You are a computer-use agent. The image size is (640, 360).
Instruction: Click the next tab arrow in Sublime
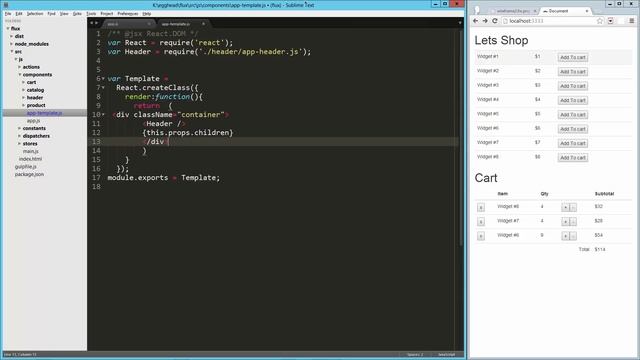[96, 23]
